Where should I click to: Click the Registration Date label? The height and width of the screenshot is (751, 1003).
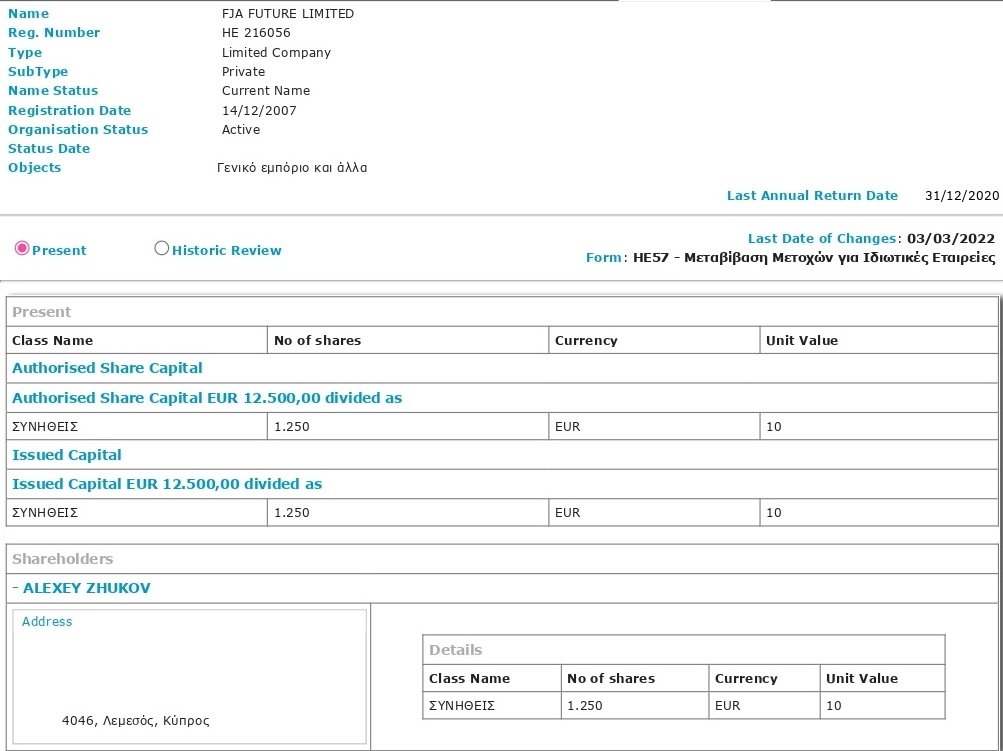pyautogui.click(x=69, y=111)
